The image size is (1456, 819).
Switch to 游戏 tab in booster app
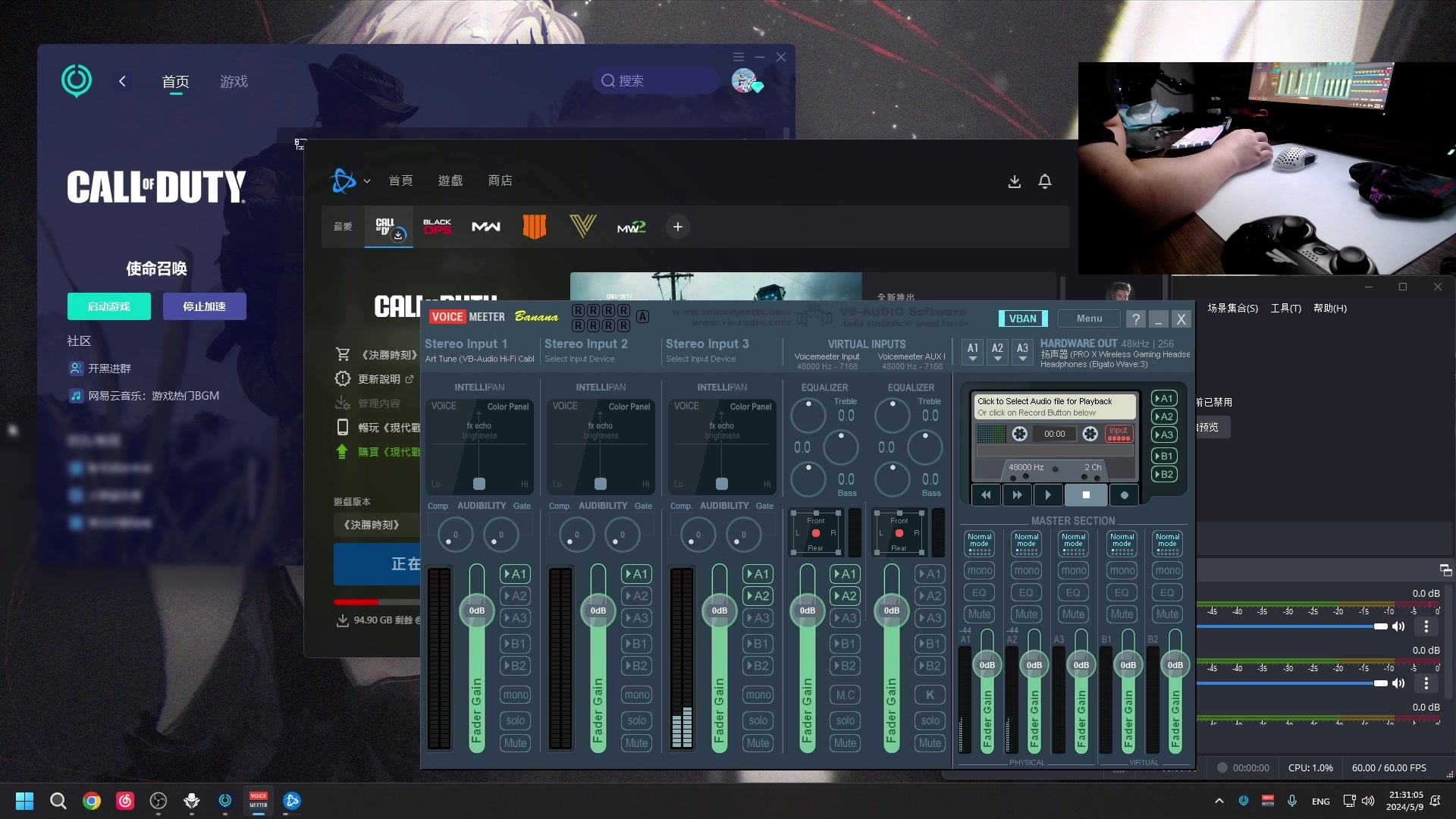pos(234,81)
